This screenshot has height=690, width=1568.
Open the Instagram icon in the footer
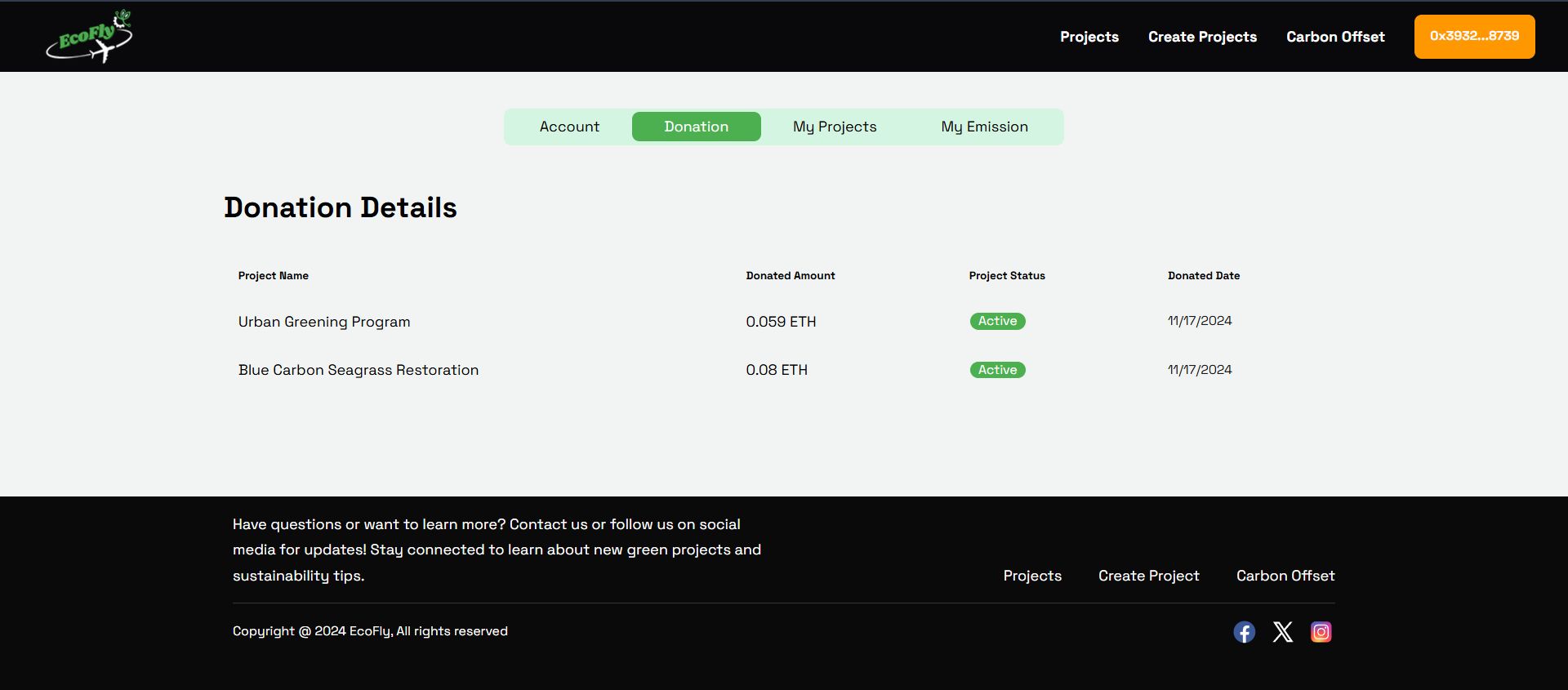[1321, 632]
